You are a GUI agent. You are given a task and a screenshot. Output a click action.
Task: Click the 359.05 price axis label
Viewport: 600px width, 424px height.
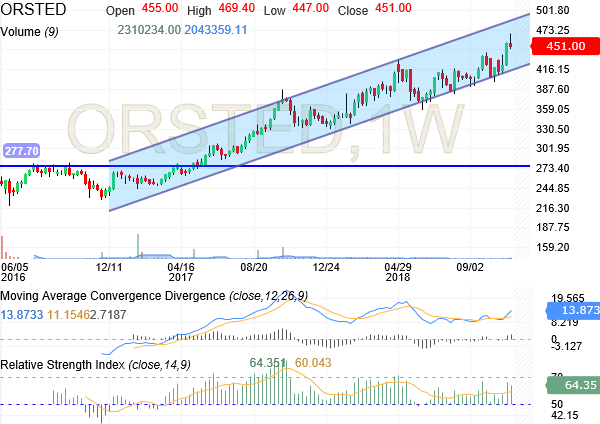click(x=553, y=109)
